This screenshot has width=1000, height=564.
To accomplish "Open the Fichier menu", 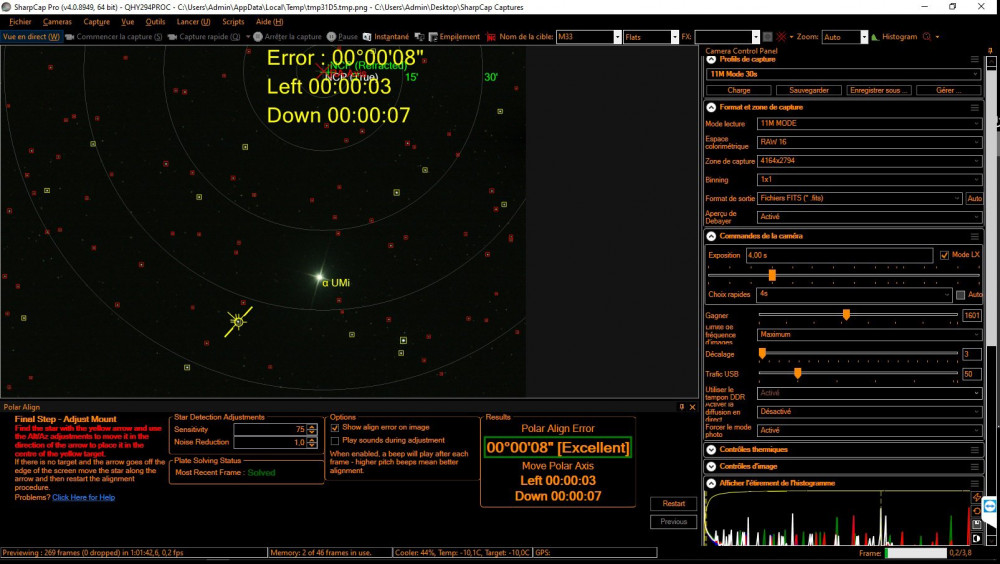I will coord(20,22).
